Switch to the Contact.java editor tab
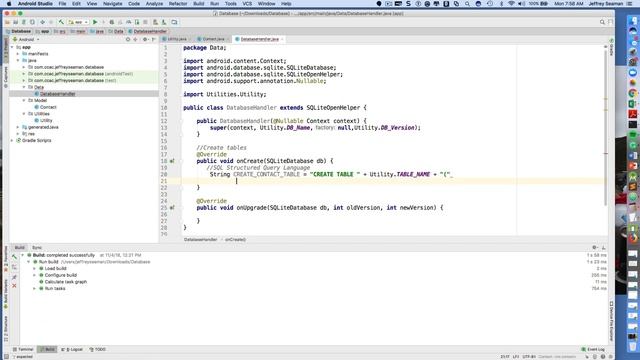Screen dimensions: 640x360 point(213,39)
